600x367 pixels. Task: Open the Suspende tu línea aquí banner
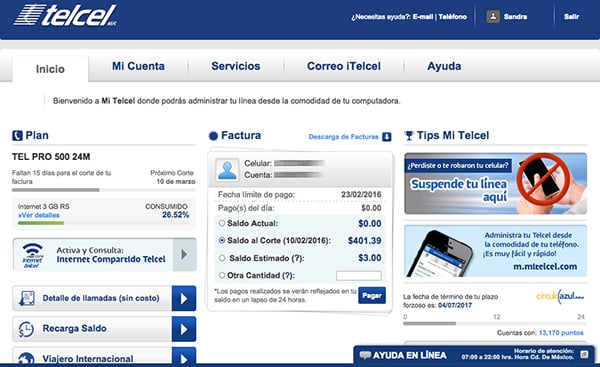pyautogui.click(x=495, y=183)
